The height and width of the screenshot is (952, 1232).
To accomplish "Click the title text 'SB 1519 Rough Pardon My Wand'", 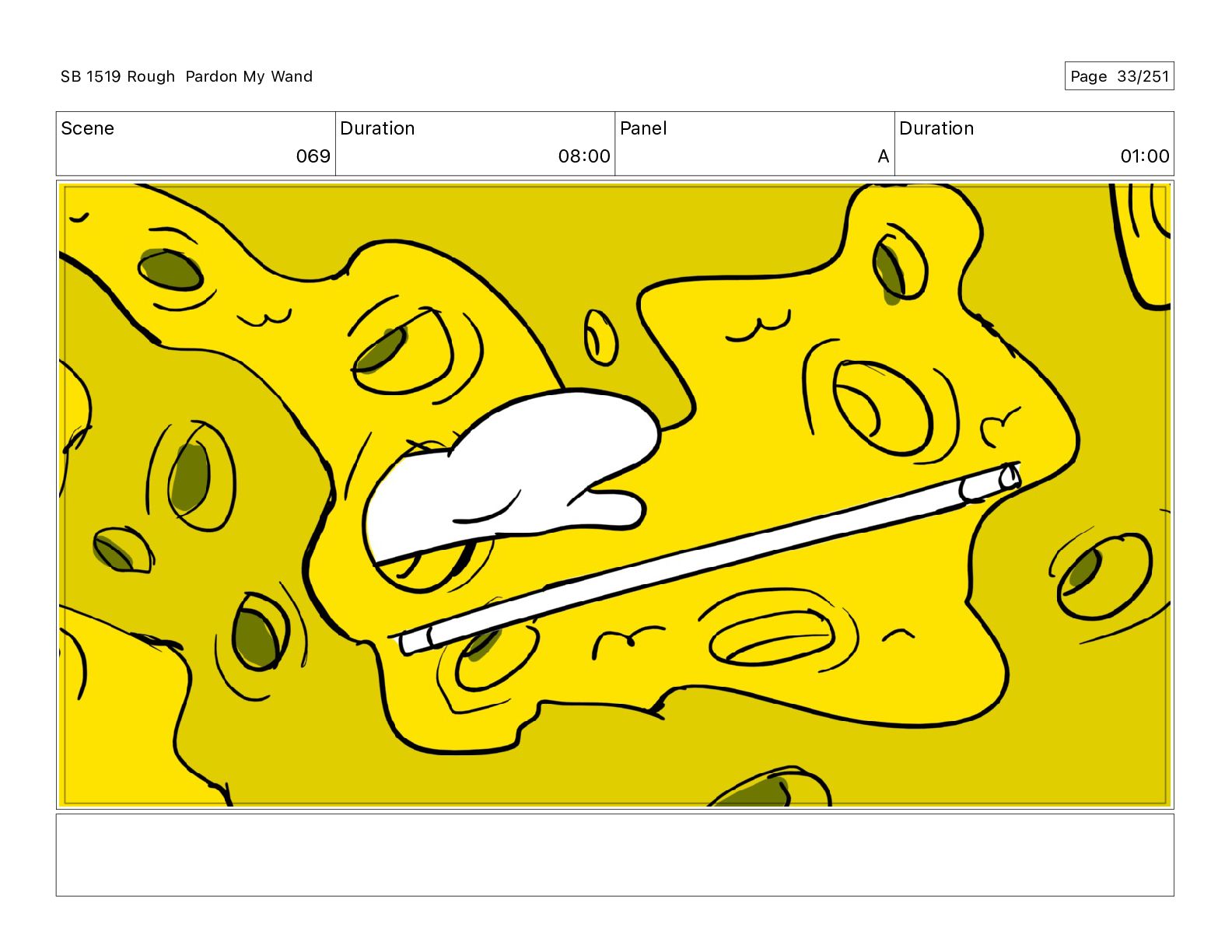I will [187, 76].
